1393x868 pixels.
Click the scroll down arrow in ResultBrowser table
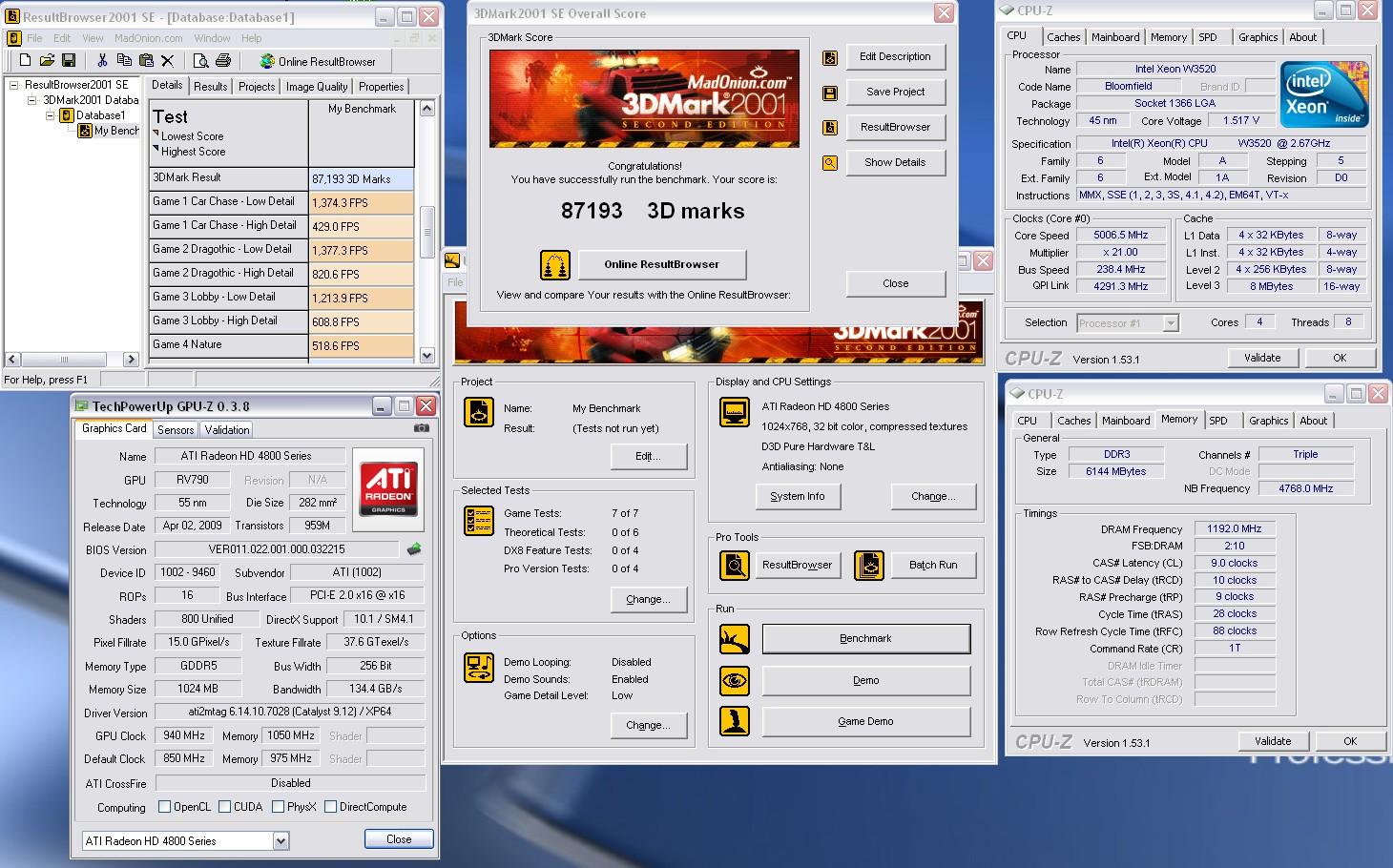click(426, 355)
